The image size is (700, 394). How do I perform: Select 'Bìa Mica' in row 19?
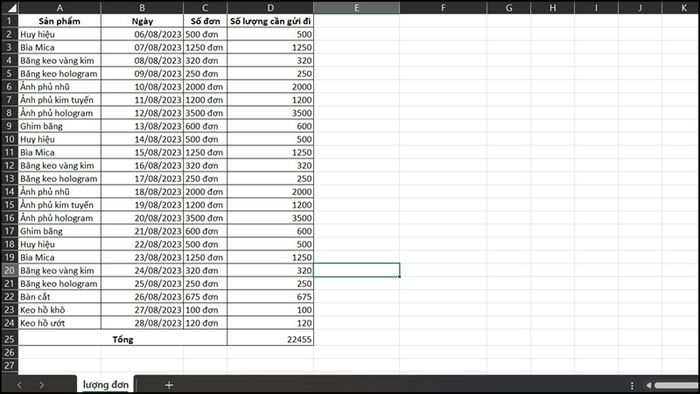(x=59, y=257)
